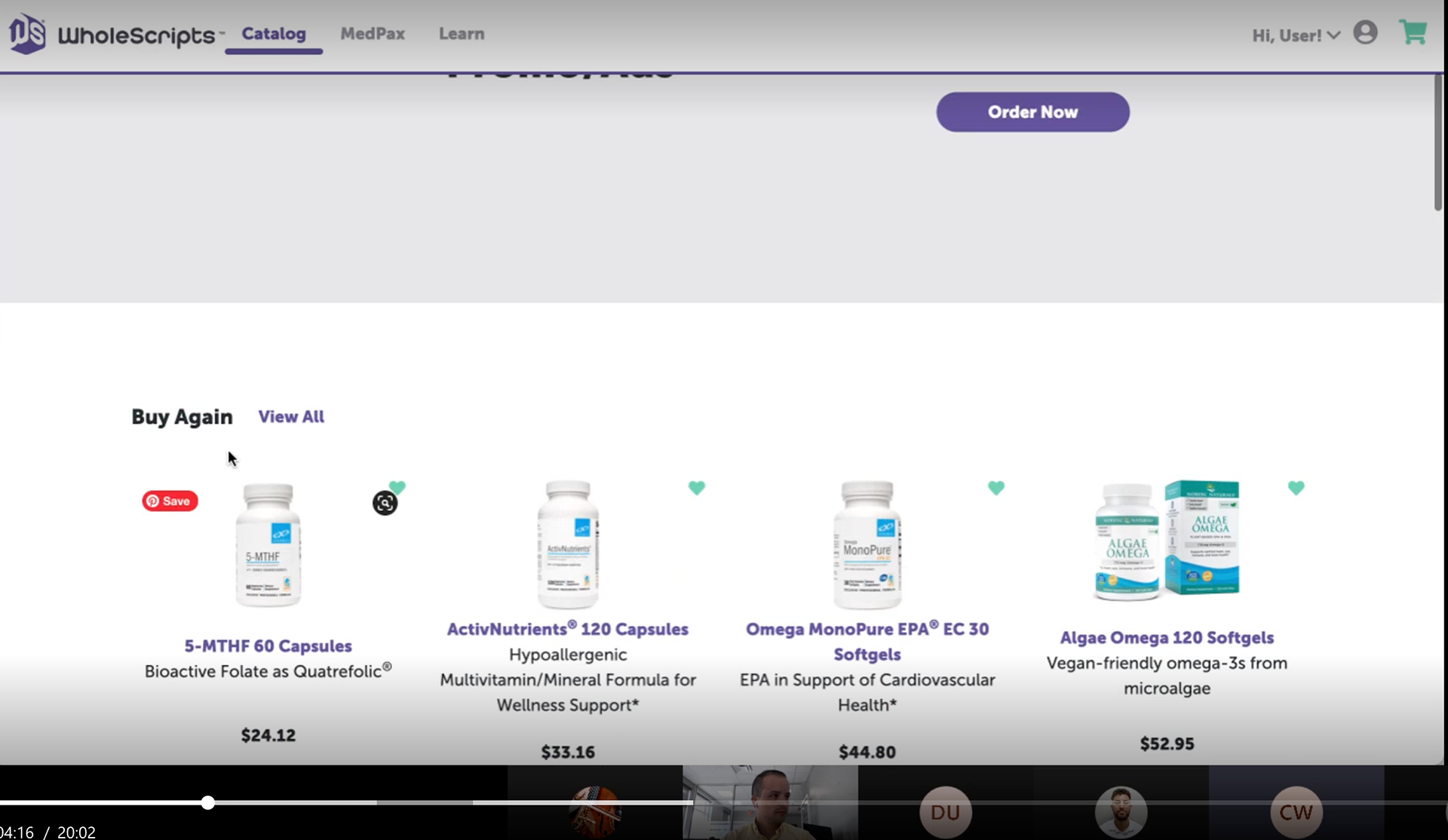Click 'Bioactive Folate as Quatrefolic' description
Screen dimensions: 1448x840
click(x=268, y=670)
